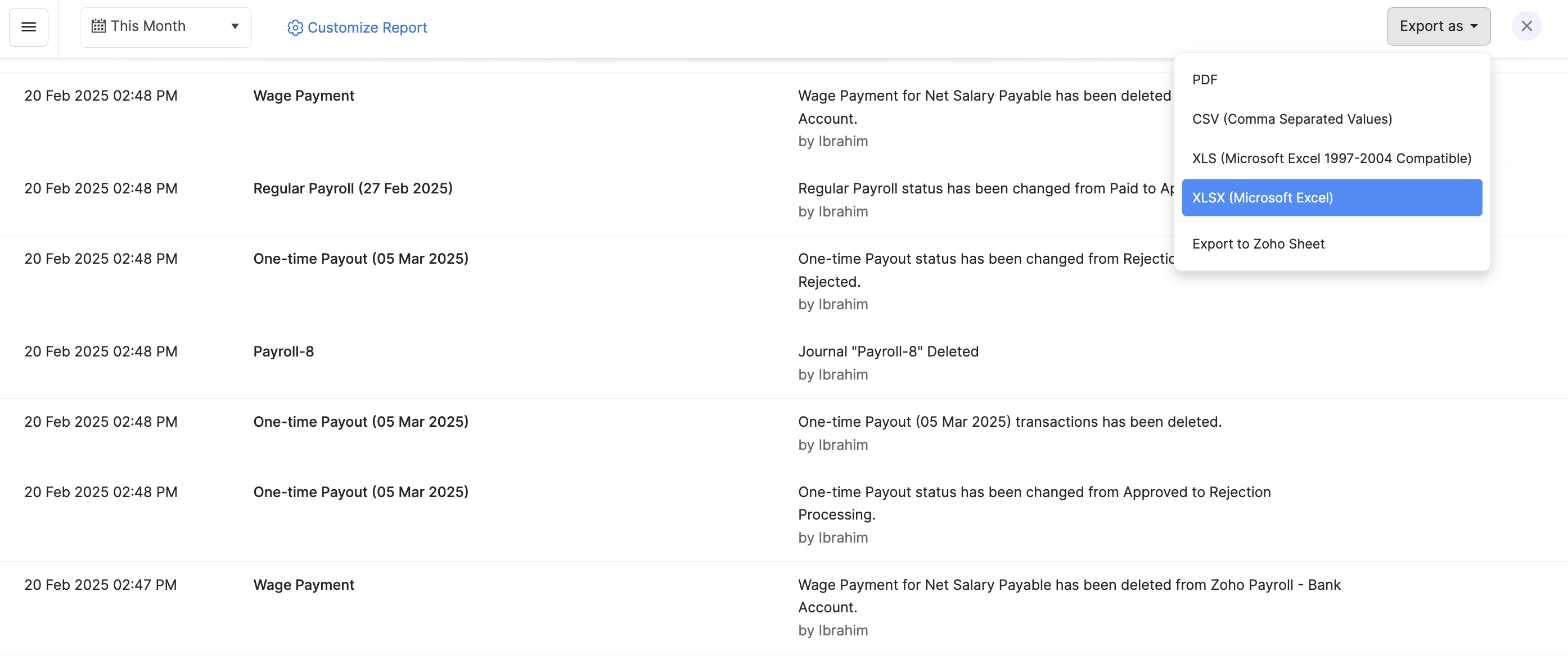Click the 02:47 PM Wage Payment entry
The image size is (1568, 659).
click(303, 585)
